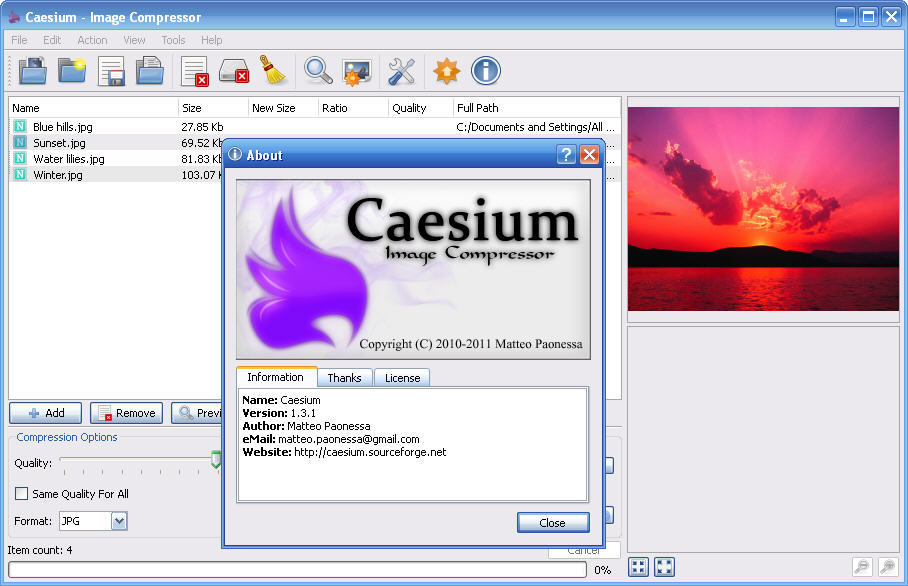Open the Format dropdown showing JPG
The width and height of the screenshot is (908, 586).
[x=93, y=521]
